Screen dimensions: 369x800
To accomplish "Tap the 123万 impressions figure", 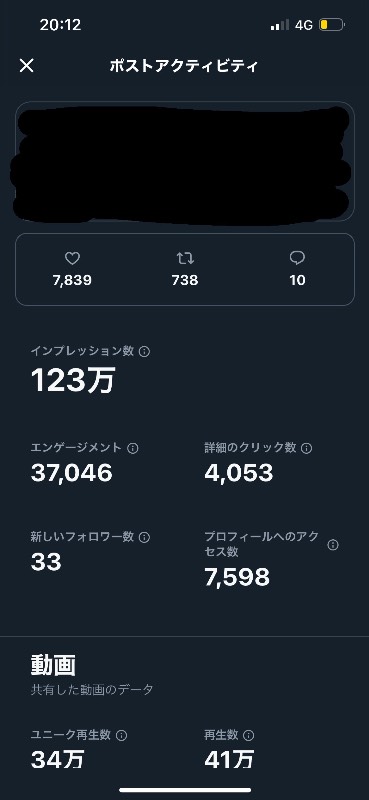I will (x=73, y=380).
